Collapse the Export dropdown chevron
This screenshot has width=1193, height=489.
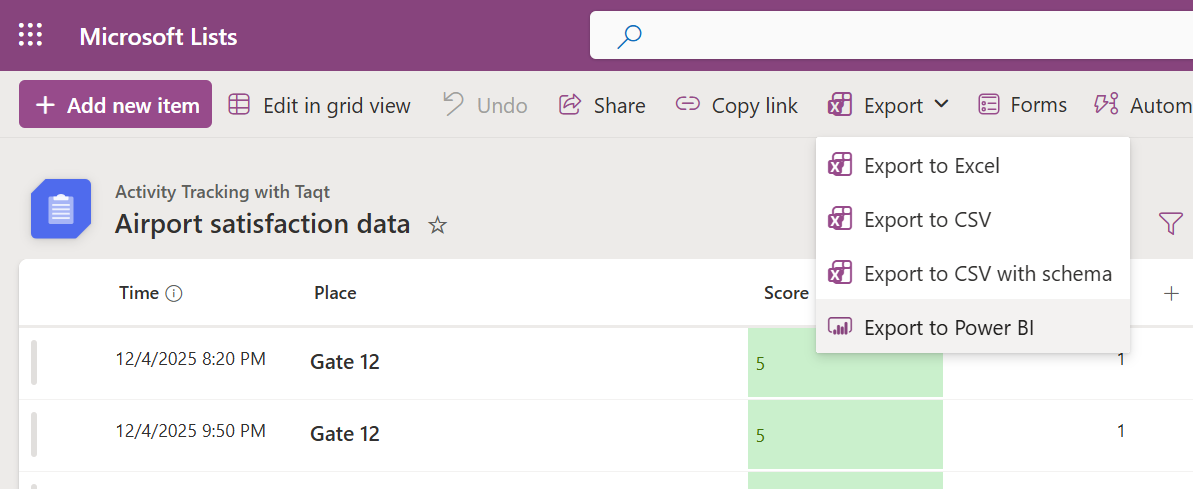pos(941,104)
